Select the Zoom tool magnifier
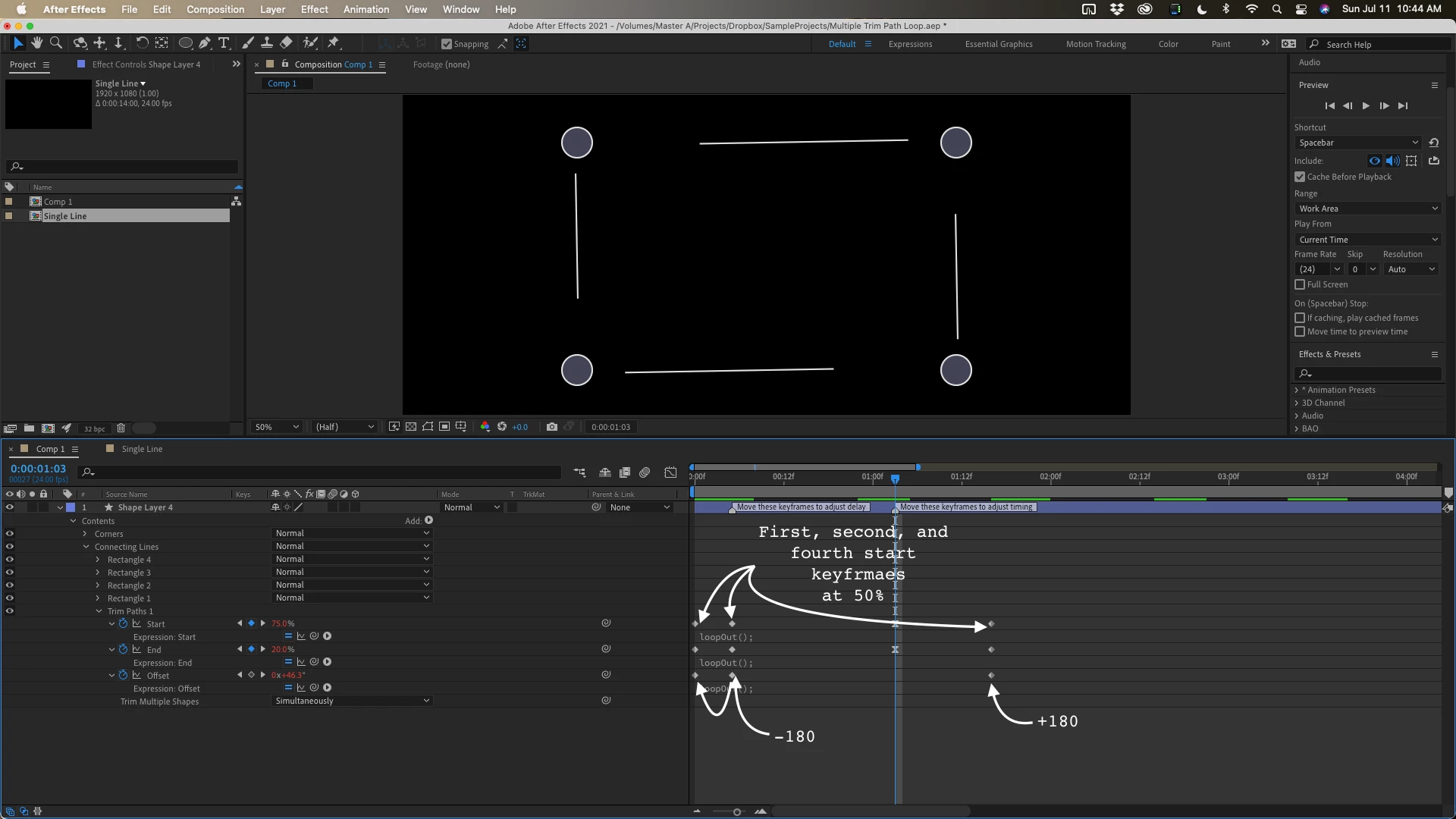1456x819 pixels. tap(56, 43)
